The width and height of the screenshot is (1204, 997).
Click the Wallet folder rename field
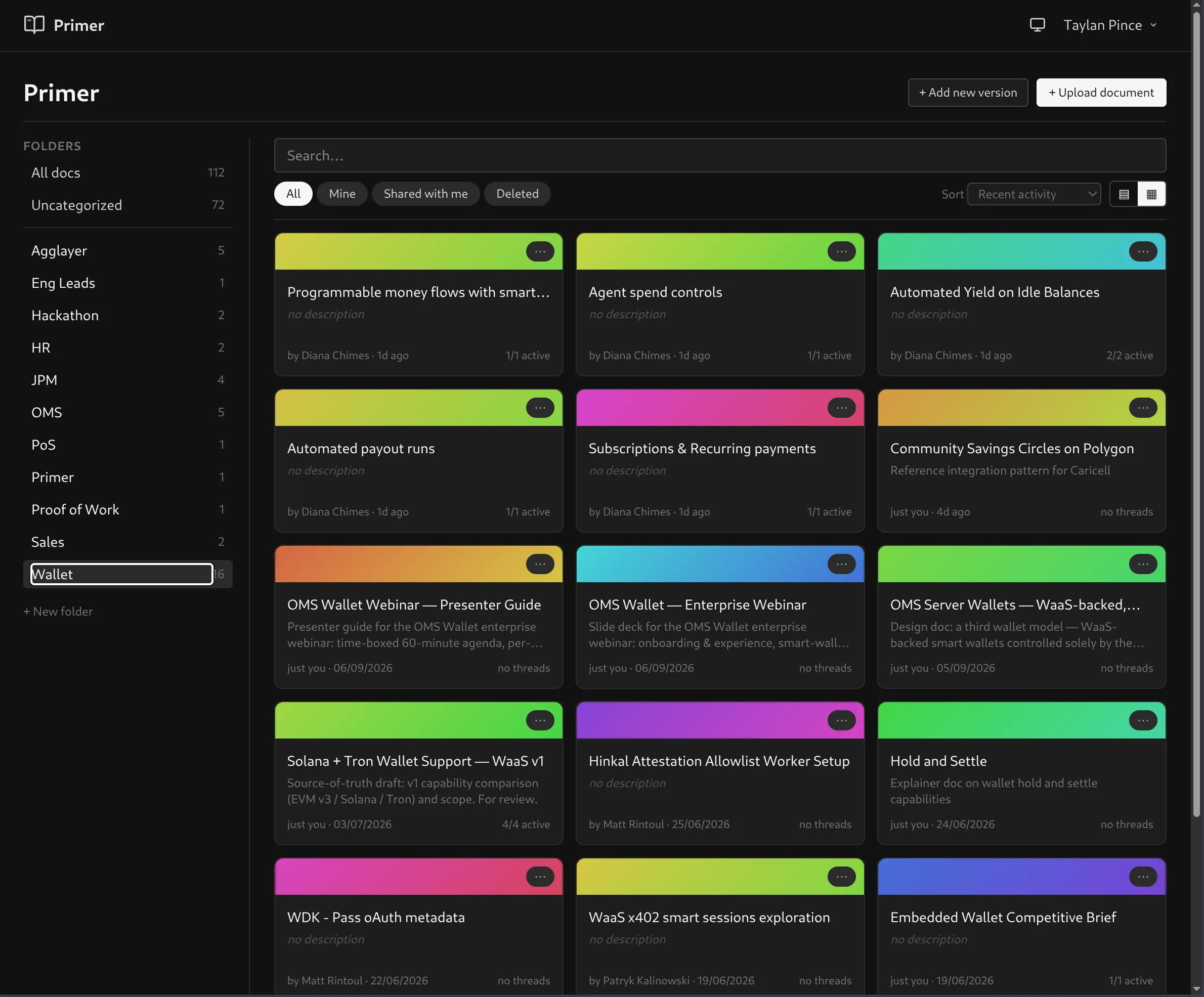pyautogui.click(x=121, y=574)
